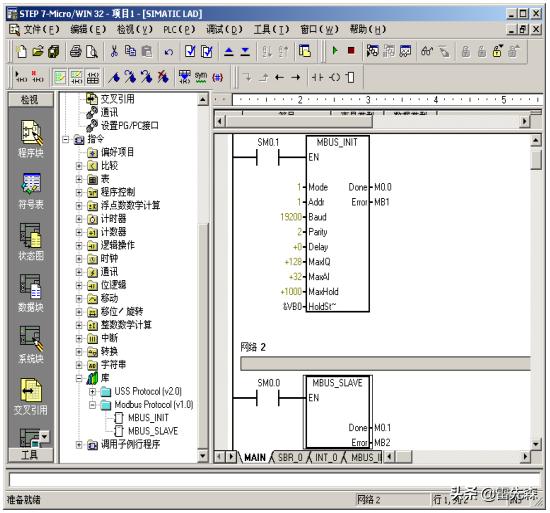Click the Open project folder icon
550x513 pixels.
(x=38, y=52)
